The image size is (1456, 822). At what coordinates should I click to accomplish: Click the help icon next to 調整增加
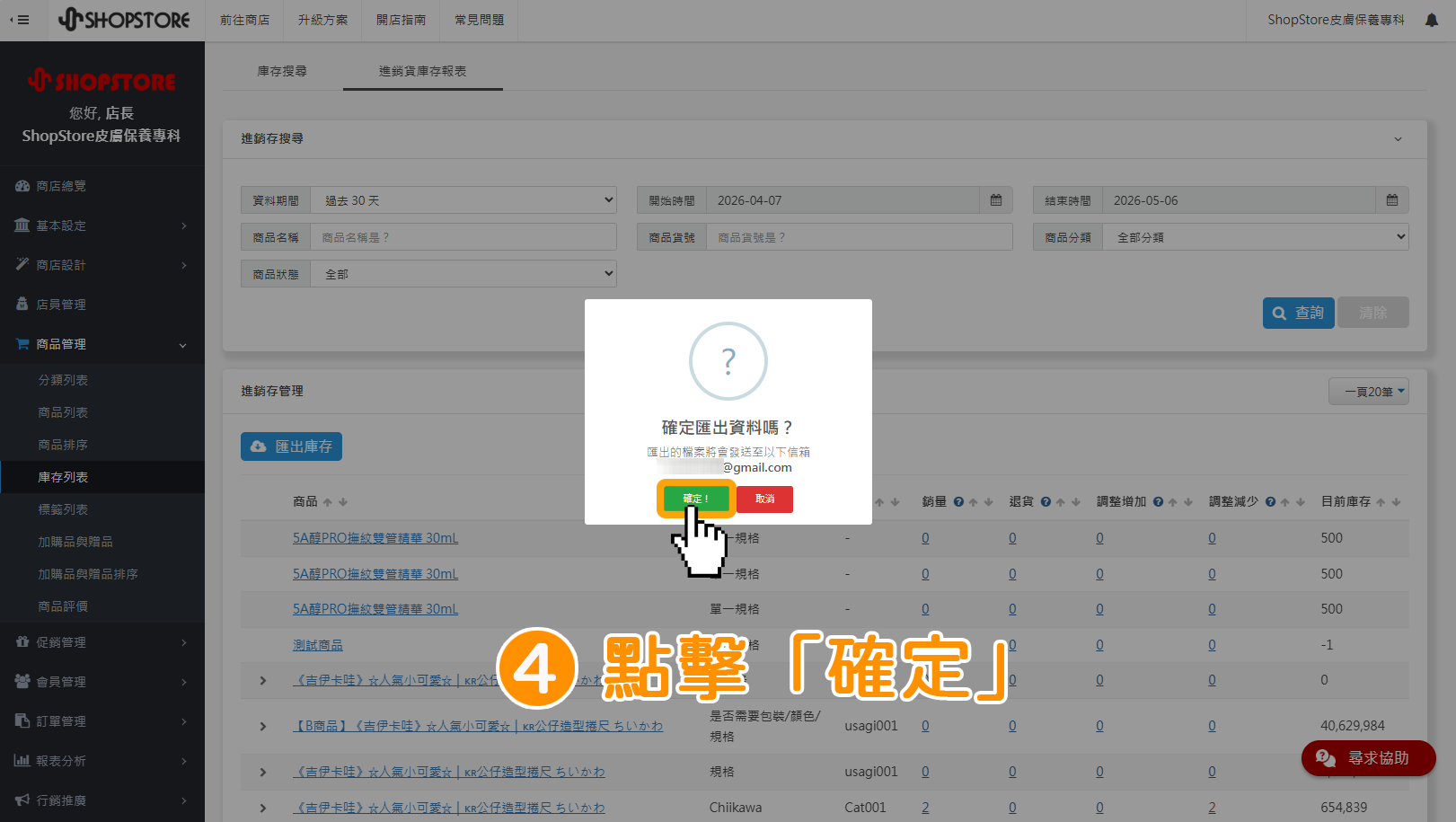1158,502
